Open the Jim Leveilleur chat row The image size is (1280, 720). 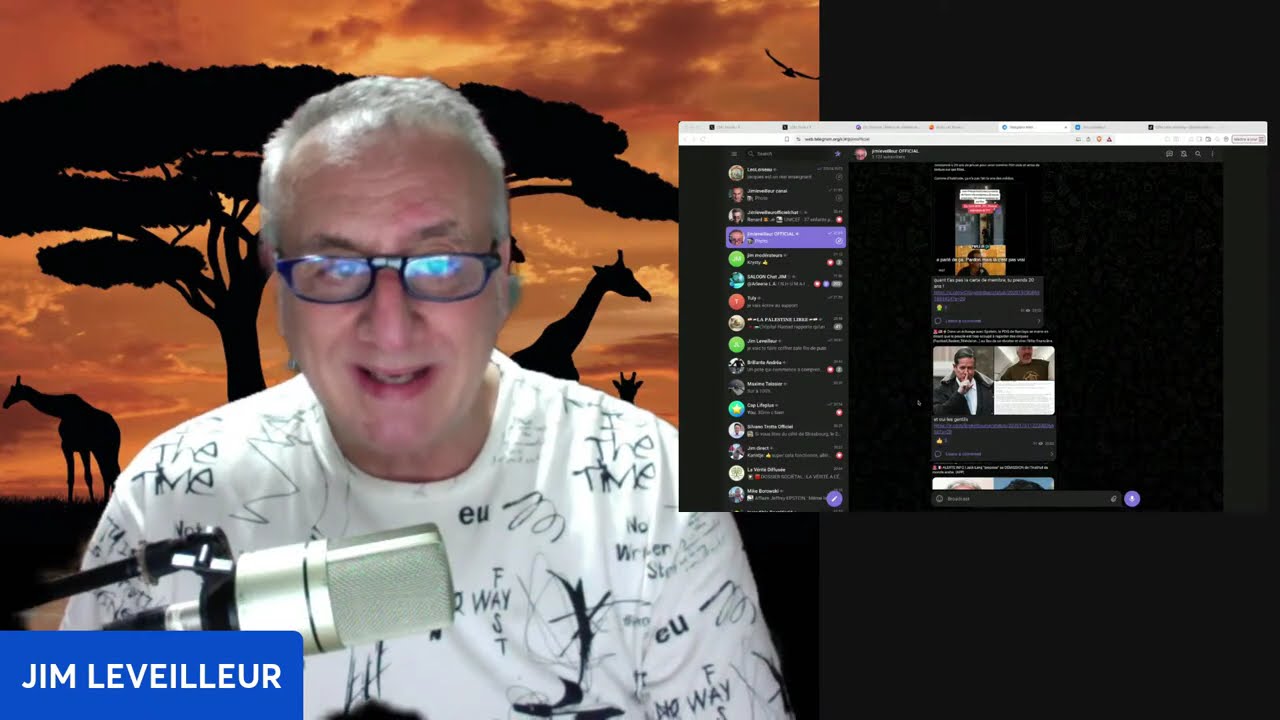click(786, 343)
